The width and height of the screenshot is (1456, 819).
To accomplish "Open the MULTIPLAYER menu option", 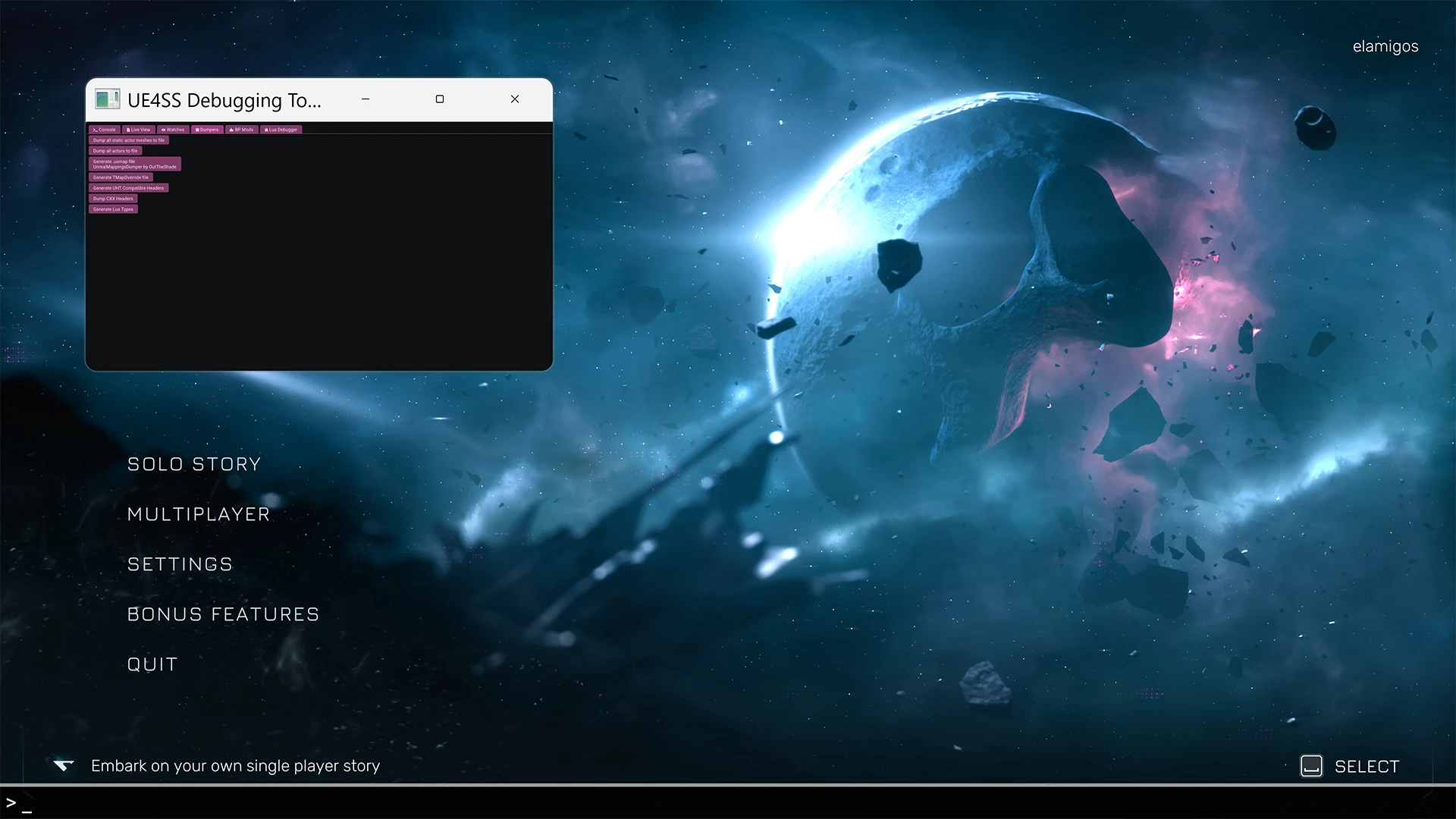I will coord(199,514).
